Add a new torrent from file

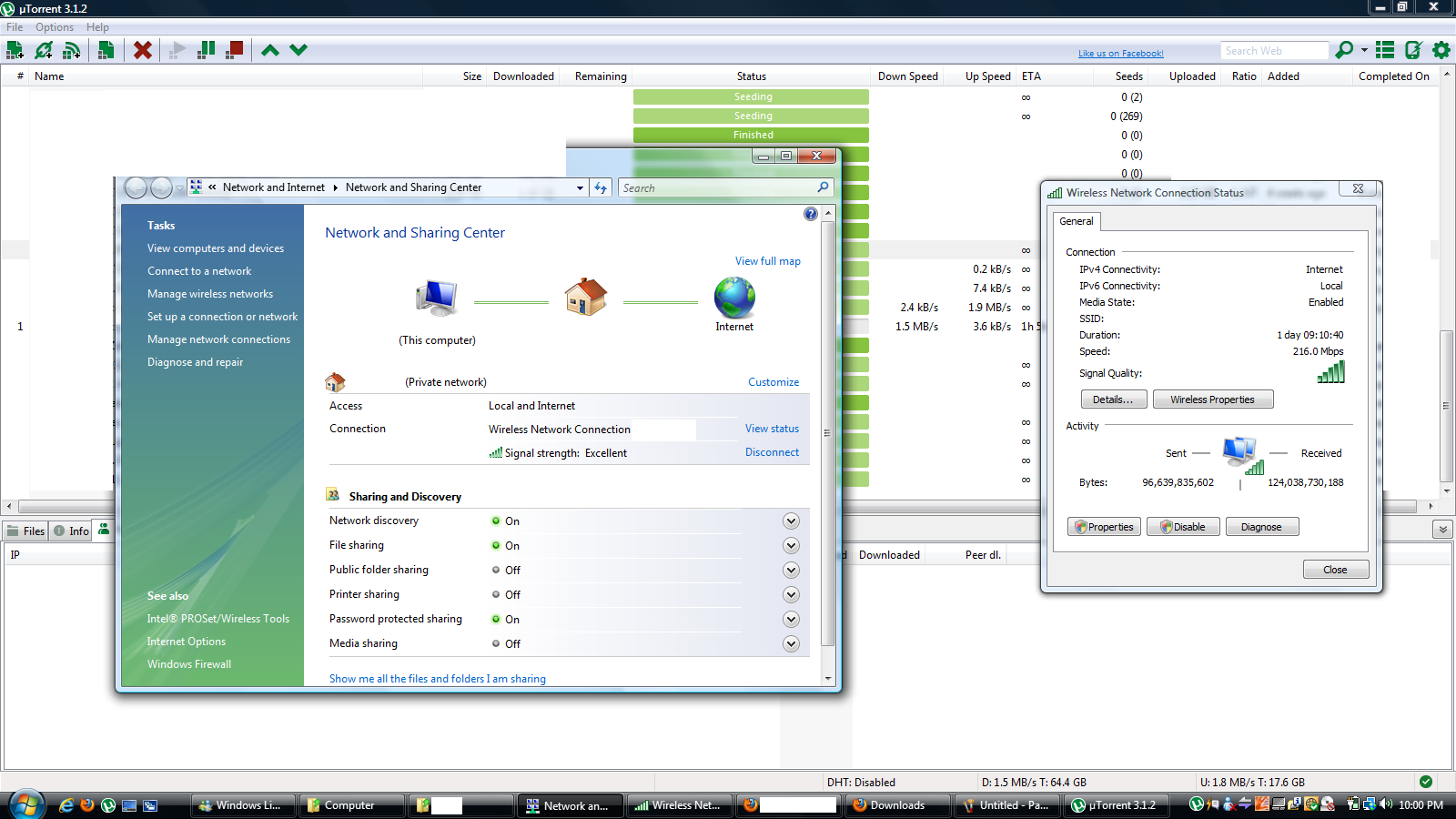pyautogui.click(x=15, y=50)
